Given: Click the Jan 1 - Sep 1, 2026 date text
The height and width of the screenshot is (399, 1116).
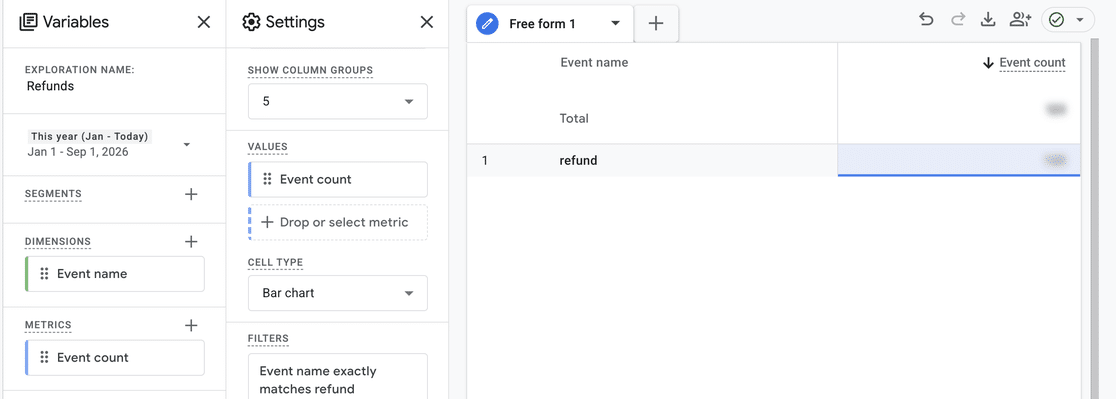Looking at the screenshot, I should pos(78,151).
